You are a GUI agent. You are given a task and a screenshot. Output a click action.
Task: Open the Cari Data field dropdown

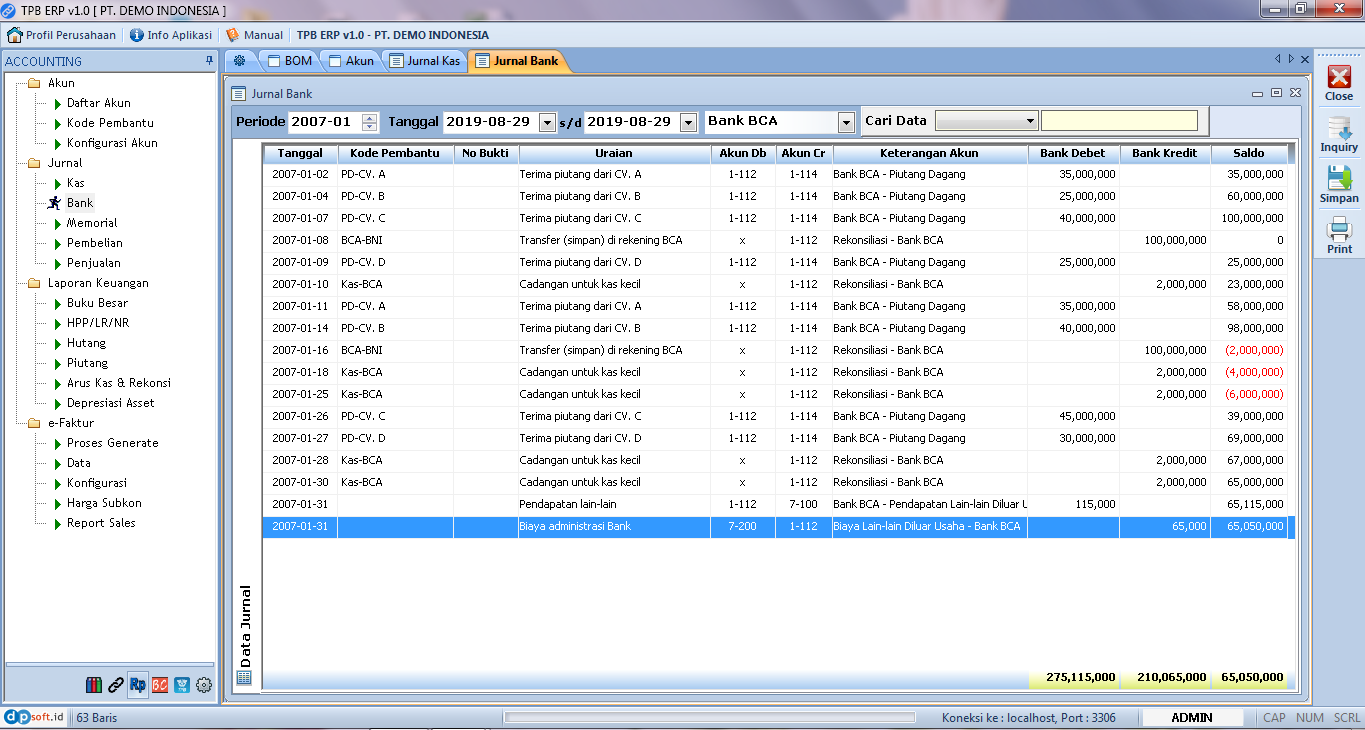point(1030,121)
